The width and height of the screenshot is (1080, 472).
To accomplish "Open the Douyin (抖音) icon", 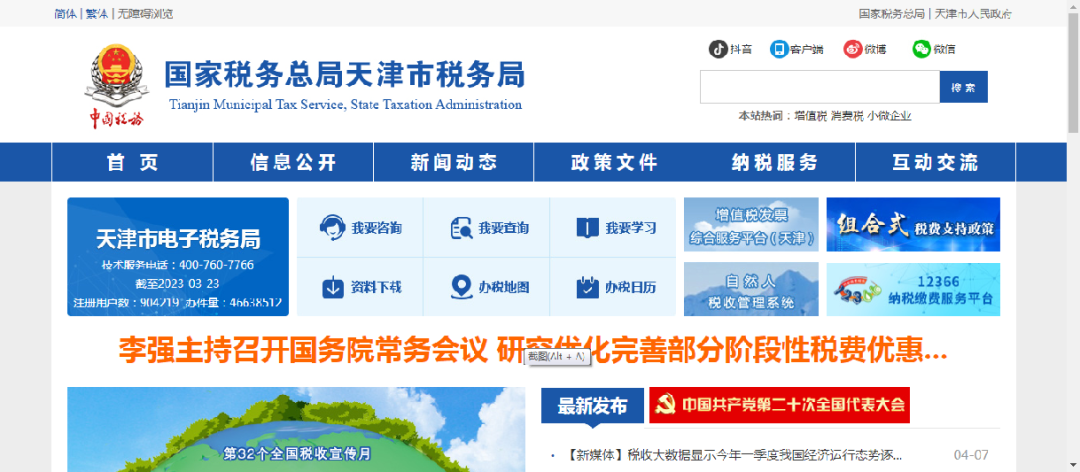I will [718, 49].
